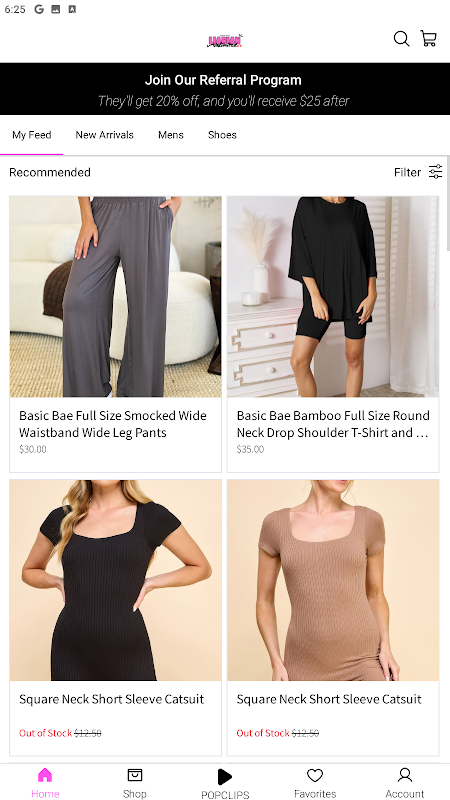450x800 pixels.
Task: Select the My Feed tab
Action: (32, 135)
